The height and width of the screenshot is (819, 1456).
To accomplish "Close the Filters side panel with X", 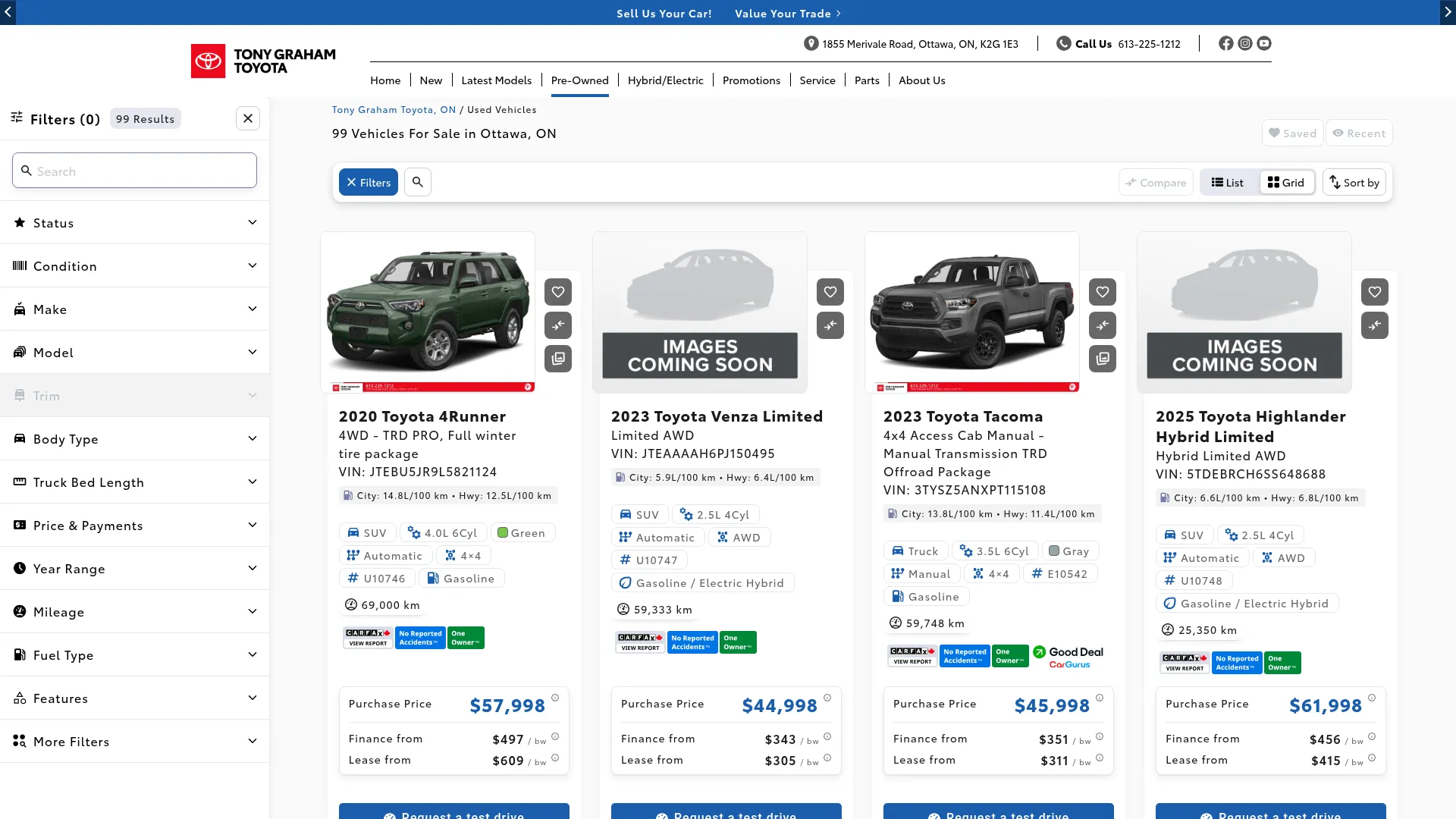I will pos(248,118).
